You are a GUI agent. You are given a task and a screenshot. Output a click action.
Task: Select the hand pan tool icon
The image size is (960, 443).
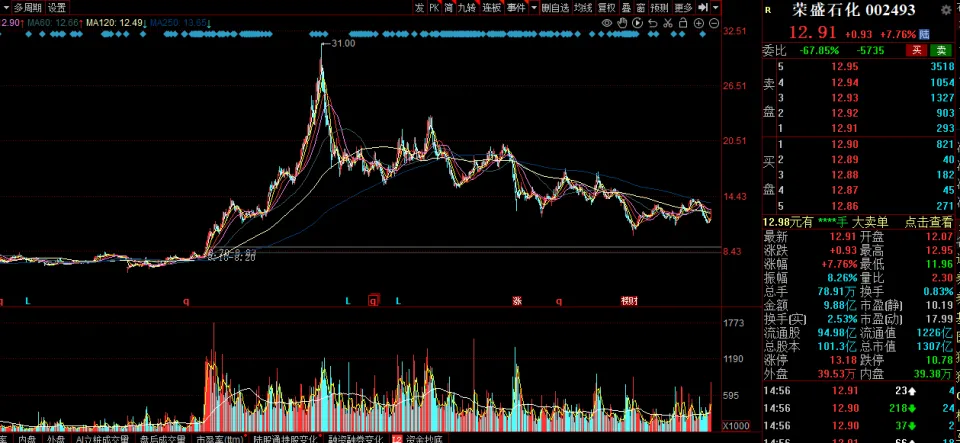622,21
